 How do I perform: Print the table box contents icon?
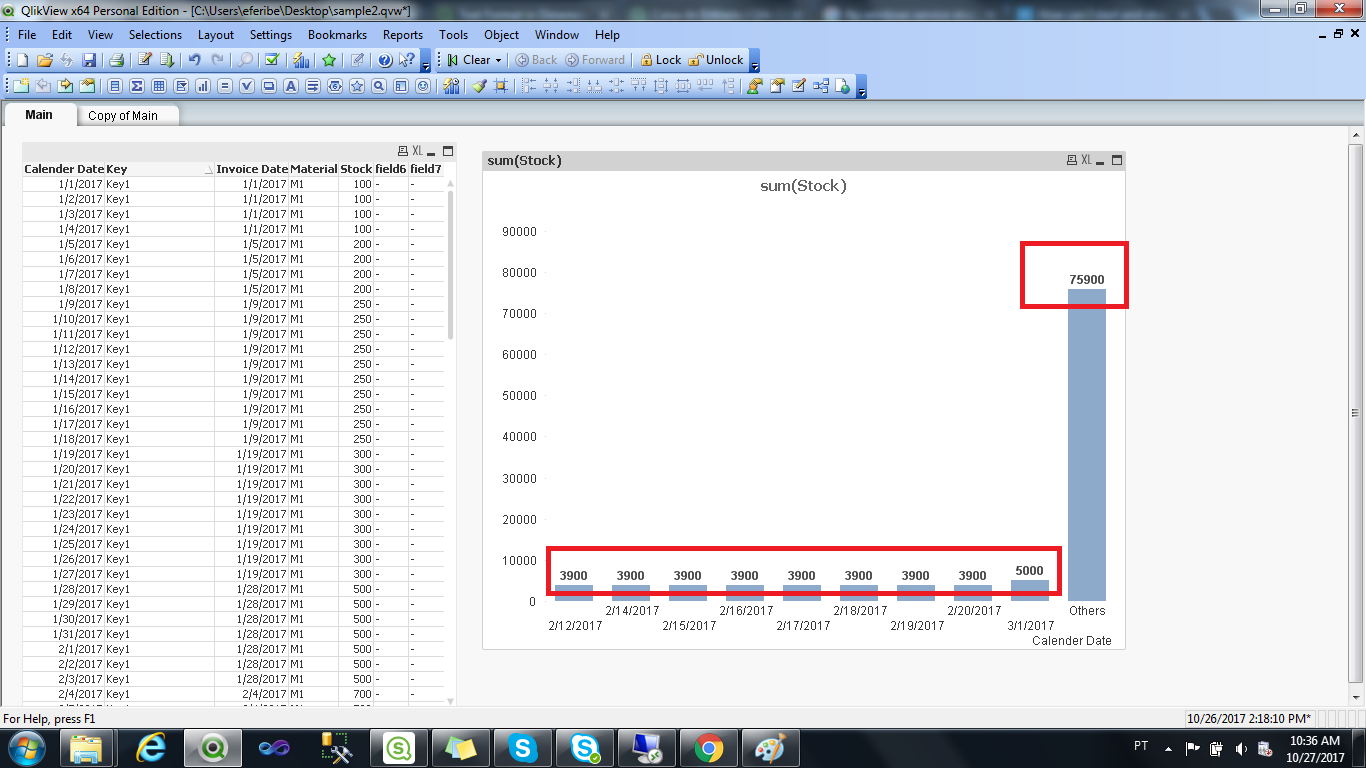tap(402, 151)
